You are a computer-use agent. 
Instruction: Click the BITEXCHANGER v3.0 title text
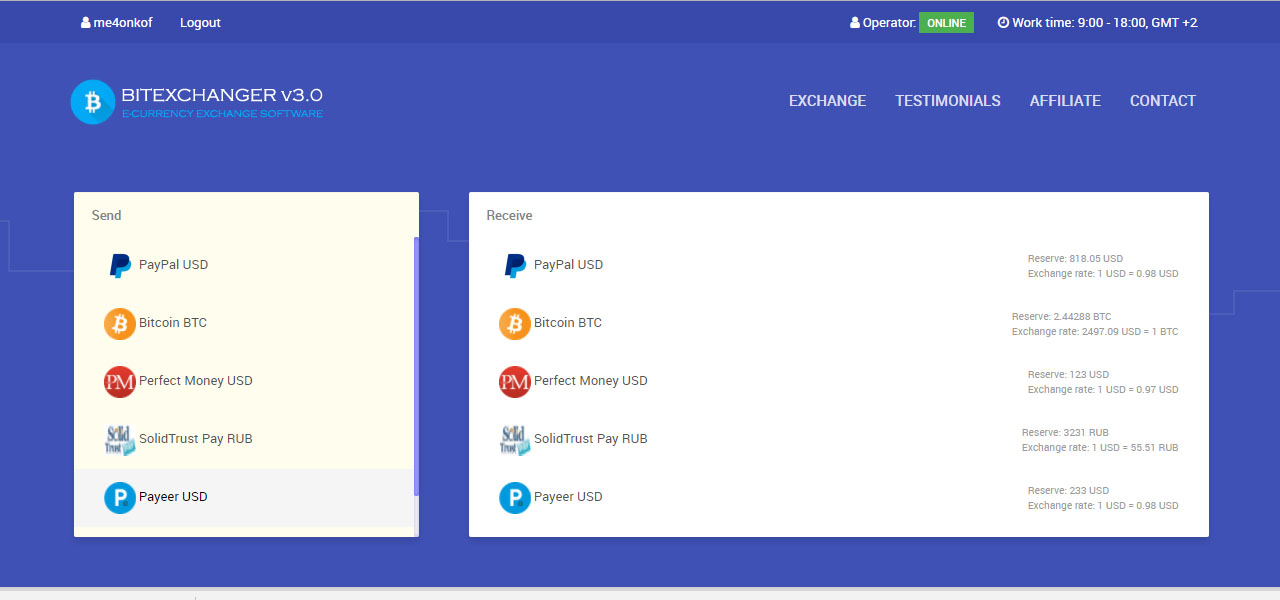[222, 95]
